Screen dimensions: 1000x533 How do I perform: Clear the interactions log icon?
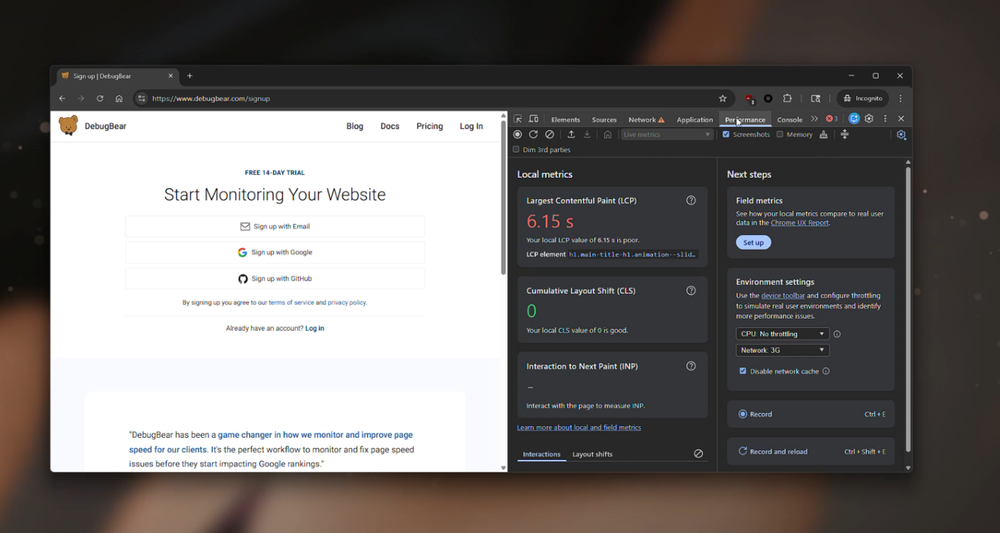point(698,453)
